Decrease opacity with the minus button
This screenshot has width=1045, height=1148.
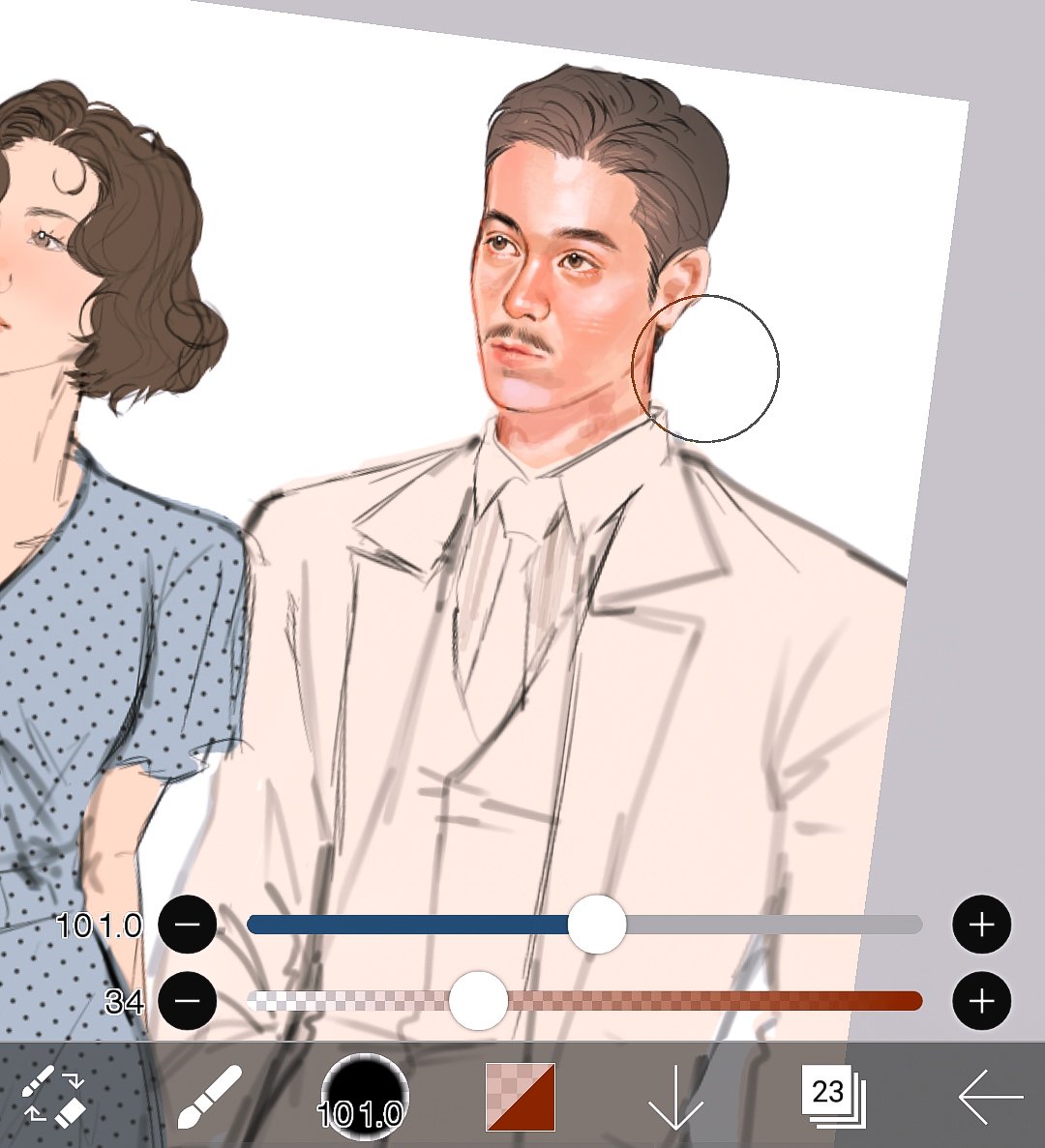click(188, 1001)
